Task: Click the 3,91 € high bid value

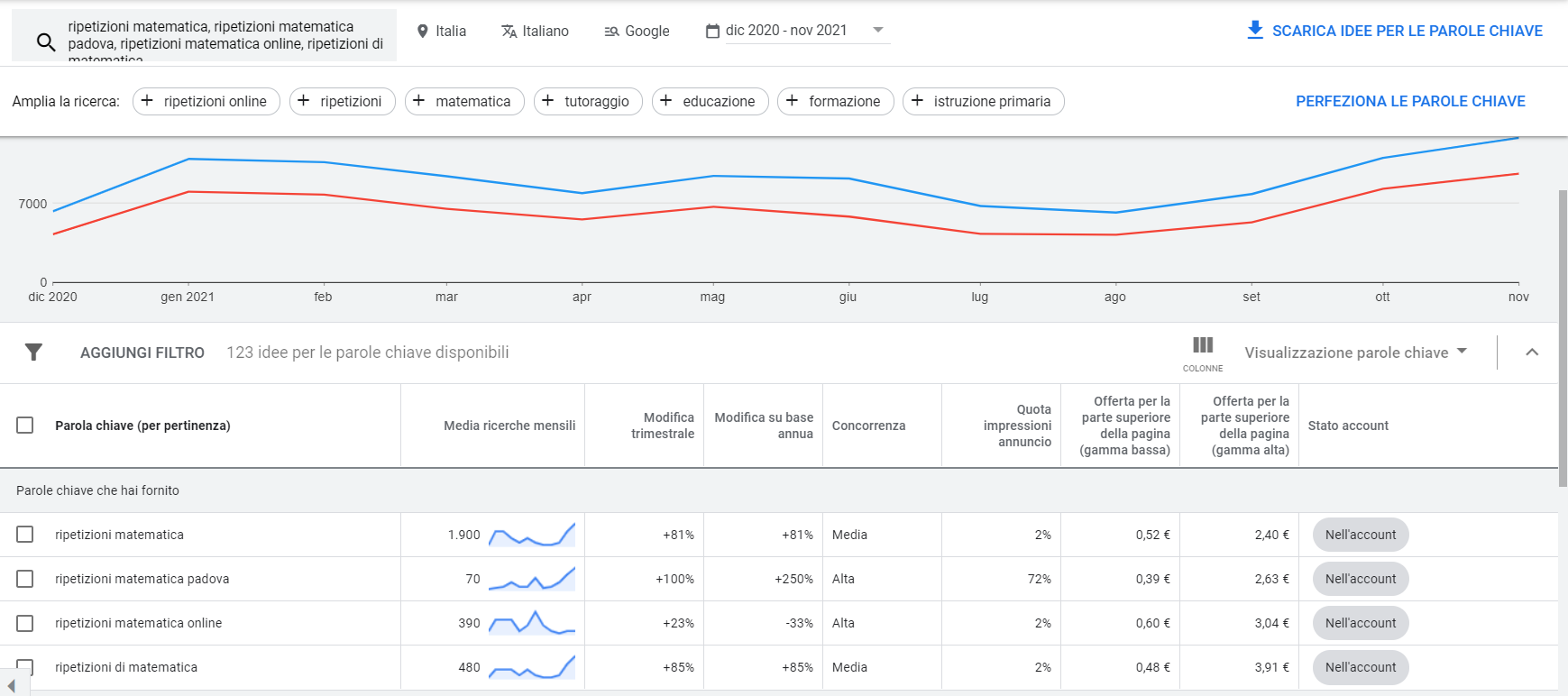Action: (1271, 667)
